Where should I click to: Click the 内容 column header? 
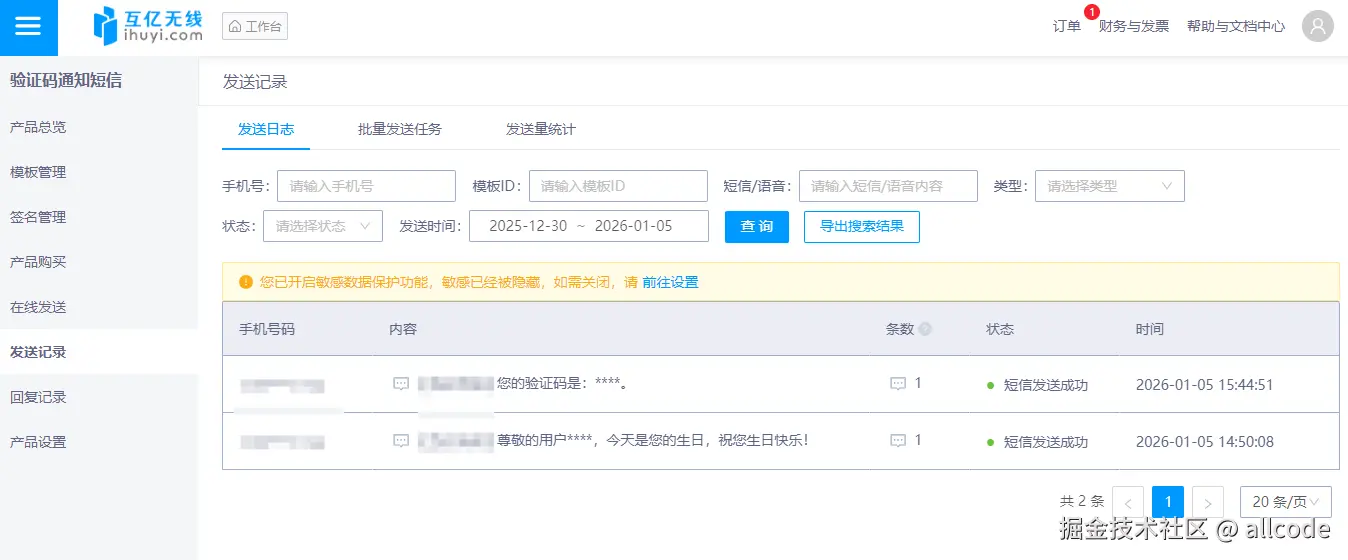[403, 329]
